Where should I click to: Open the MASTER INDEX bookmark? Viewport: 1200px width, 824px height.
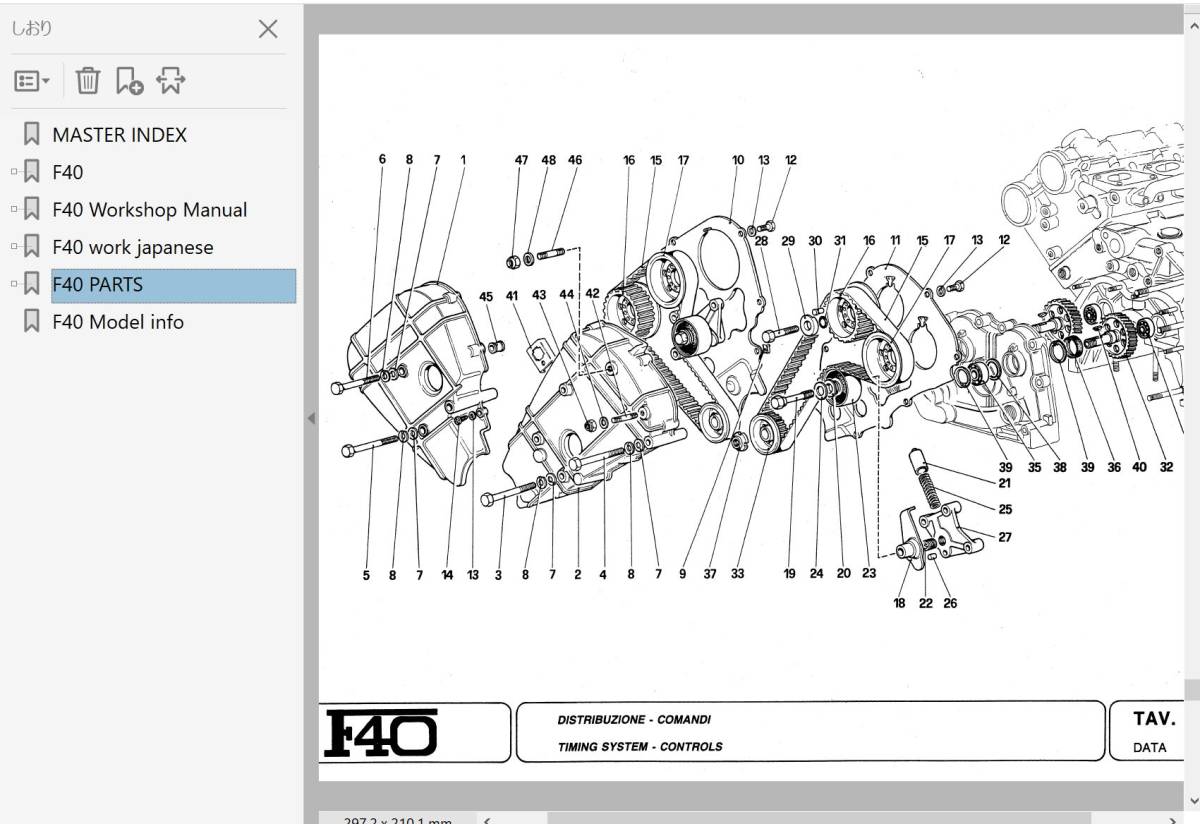click(119, 135)
